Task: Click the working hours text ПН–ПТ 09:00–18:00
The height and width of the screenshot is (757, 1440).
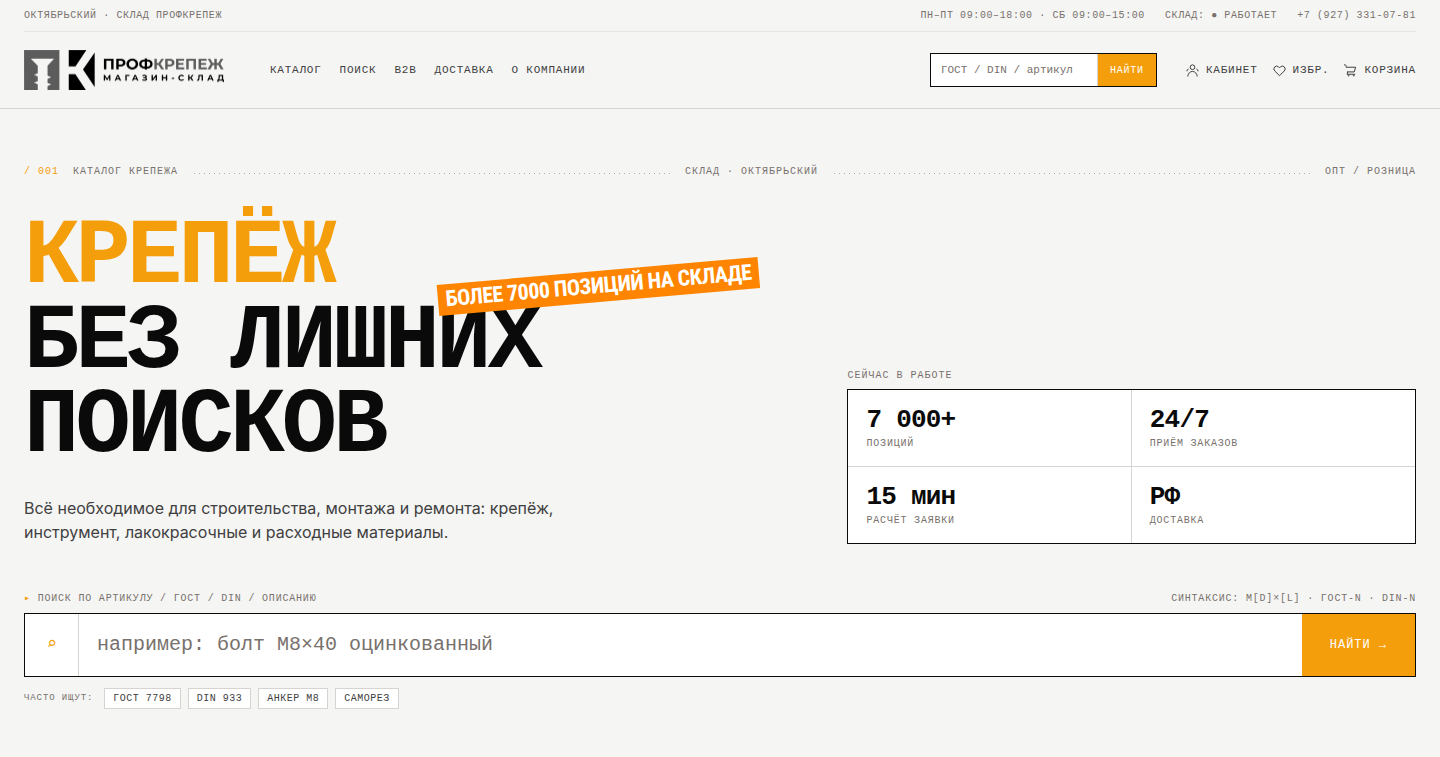Action: click(976, 15)
